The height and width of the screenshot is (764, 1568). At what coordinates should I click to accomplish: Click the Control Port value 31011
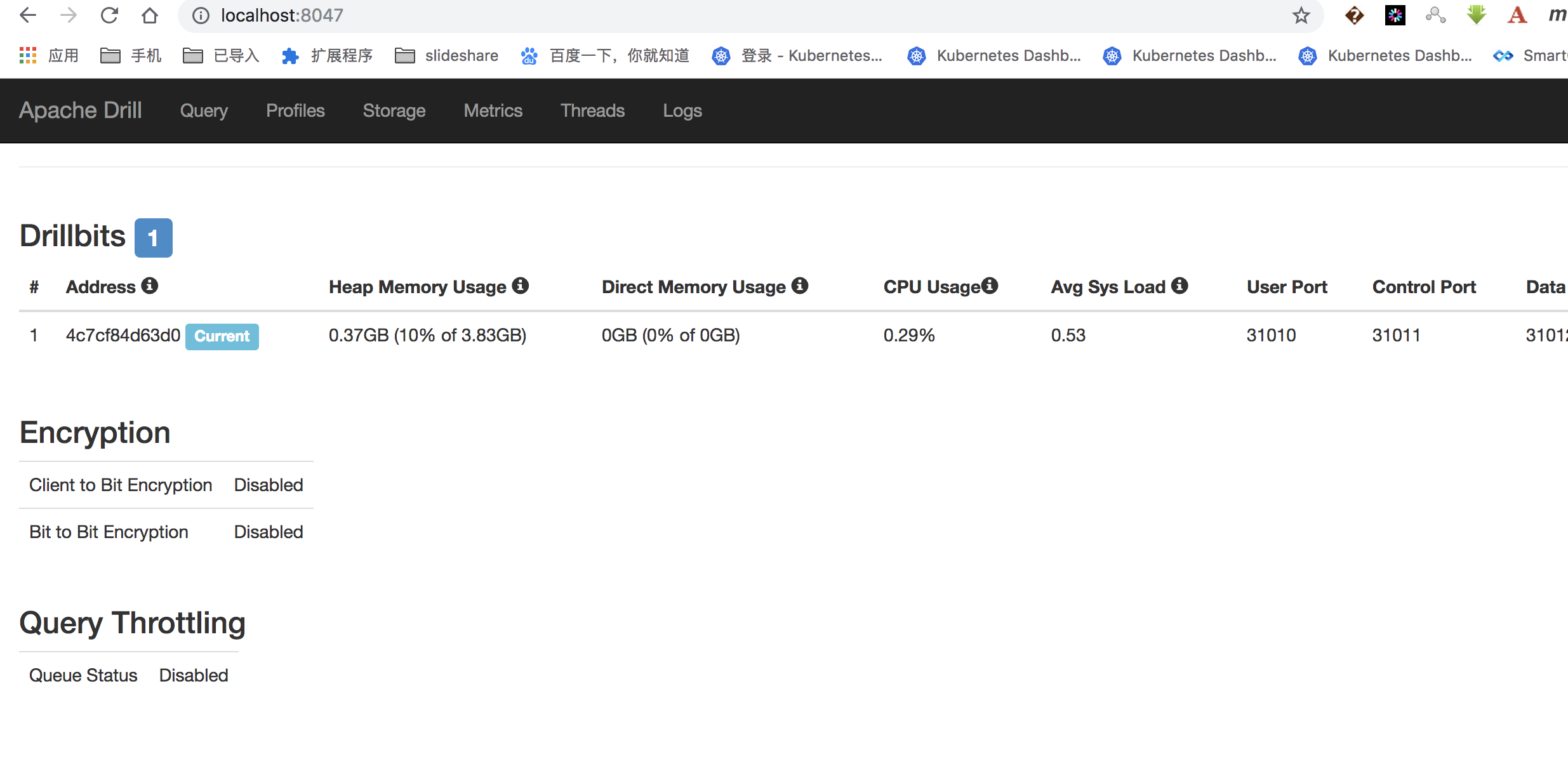point(1397,335)
